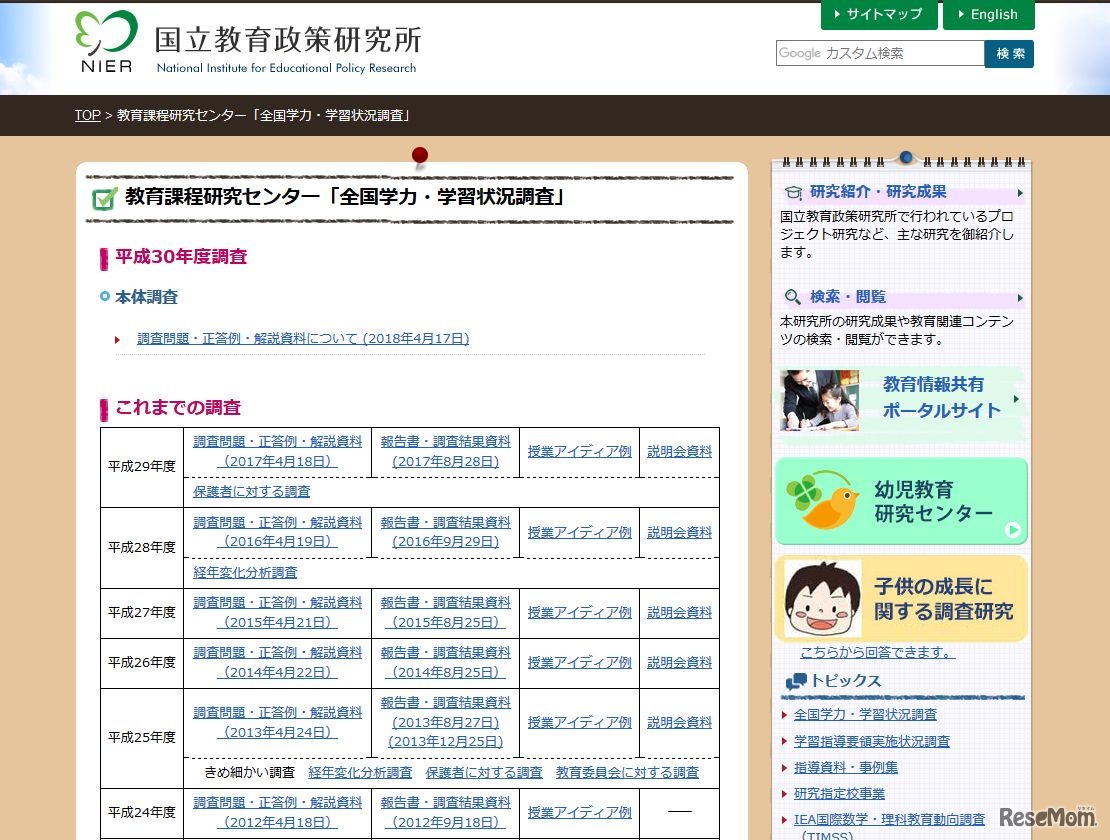
Task: Click the speech bubble icon beside トピックス
Action: pos(796,681)
